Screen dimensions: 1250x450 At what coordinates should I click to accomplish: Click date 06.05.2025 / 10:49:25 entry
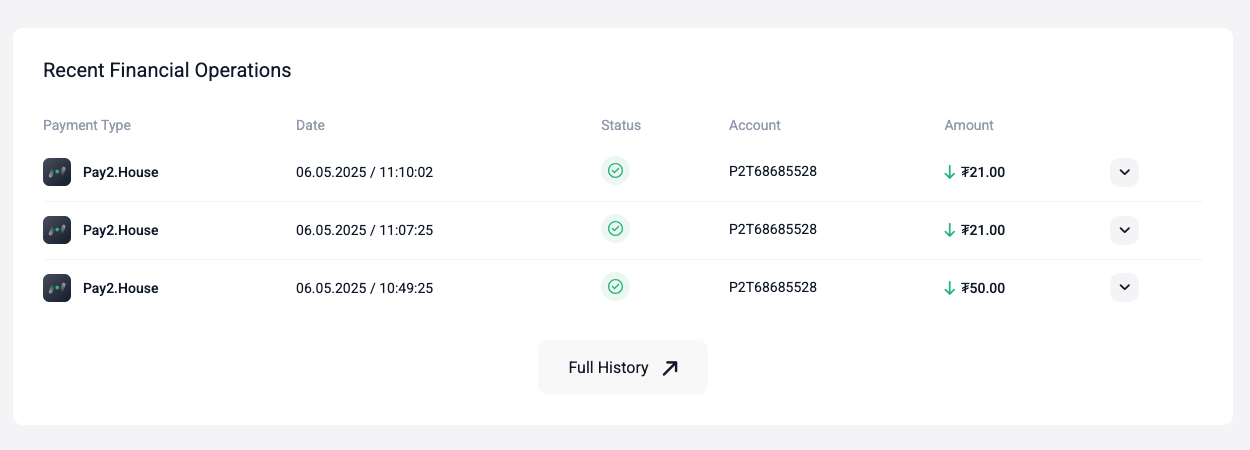pos(364,288)
